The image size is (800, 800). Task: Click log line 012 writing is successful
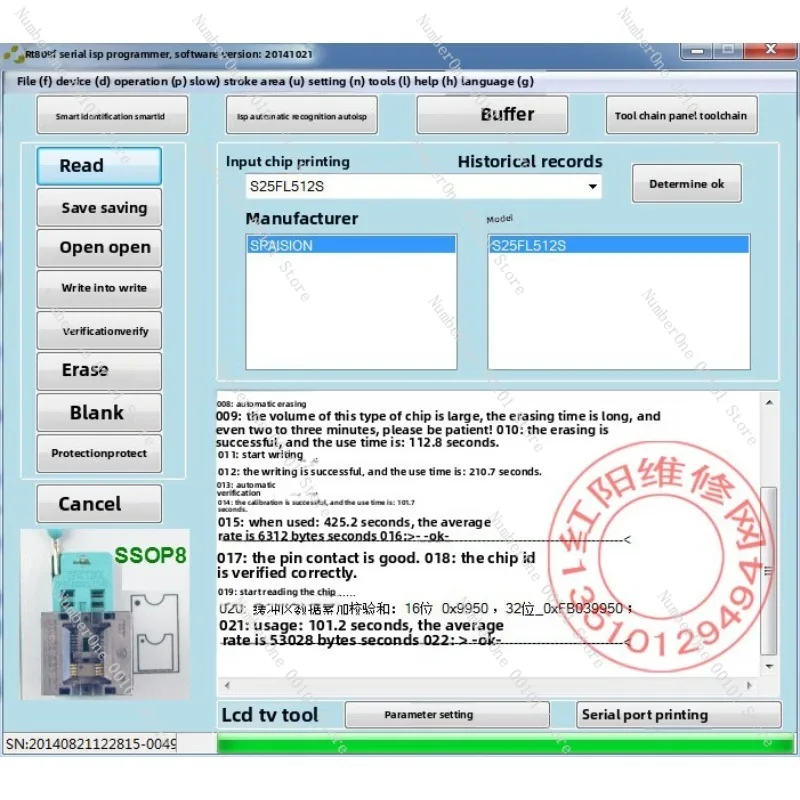[380, 471]
